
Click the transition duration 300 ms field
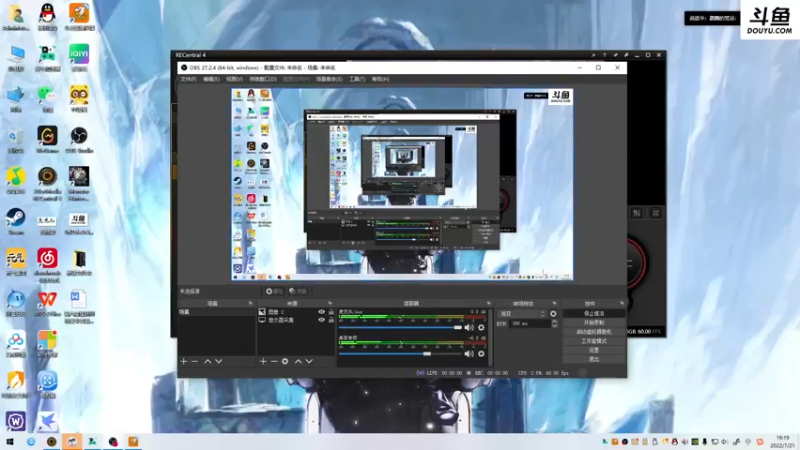(x=530, y=323)
